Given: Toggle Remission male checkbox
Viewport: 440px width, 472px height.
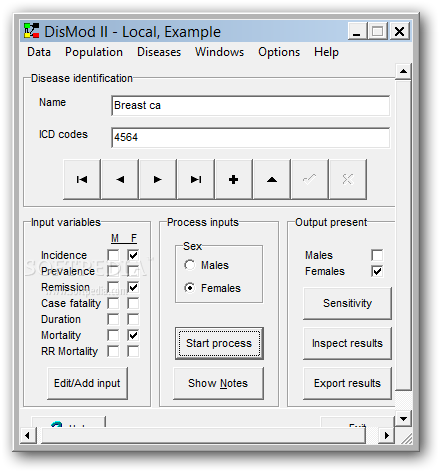Looking at the screenshot, I should (x=113, y=287).
